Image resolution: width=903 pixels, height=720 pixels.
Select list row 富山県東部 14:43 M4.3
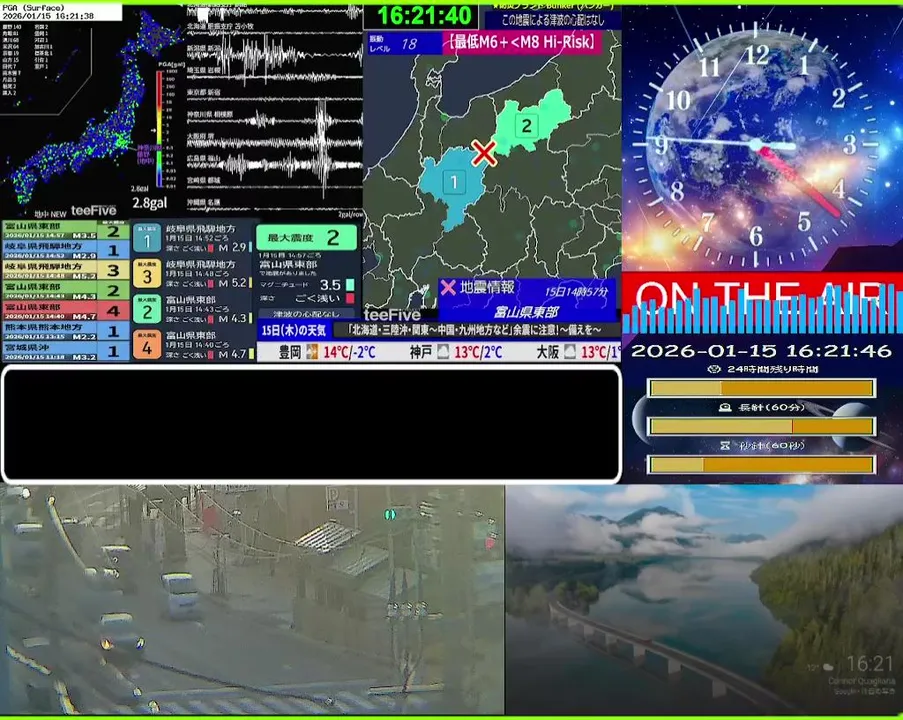65,290
